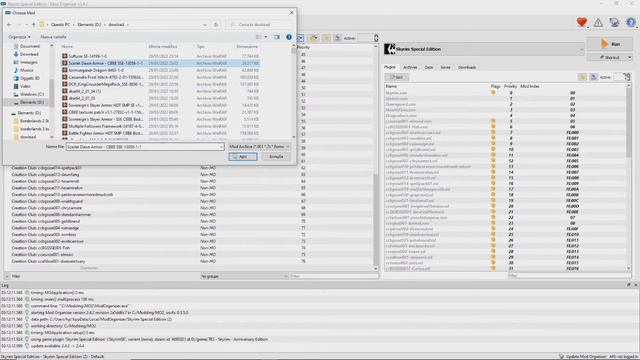The width and height of the screenshot is (640, 360).
Task: Switch to the Downloads tab
Action: pyautogui.click(x=467, y=67)
